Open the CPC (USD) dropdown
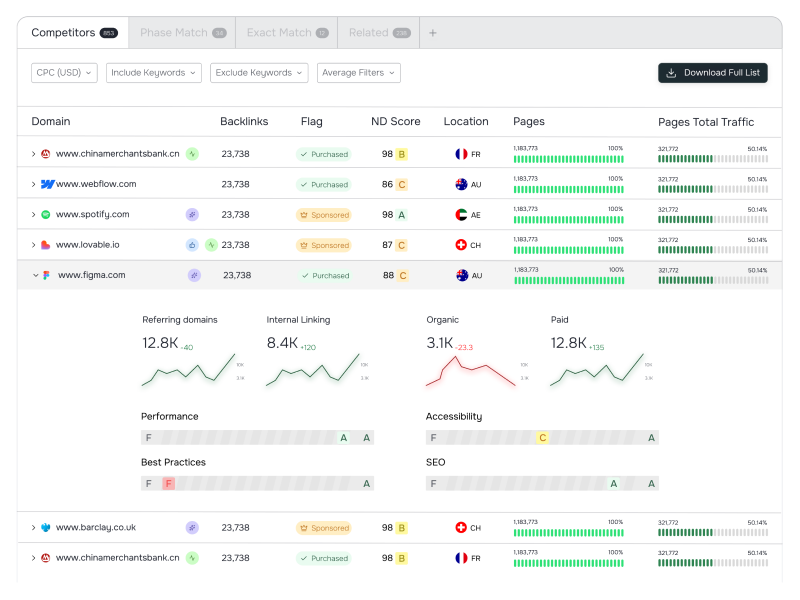 pyautogui.click(x=64, y=72)
